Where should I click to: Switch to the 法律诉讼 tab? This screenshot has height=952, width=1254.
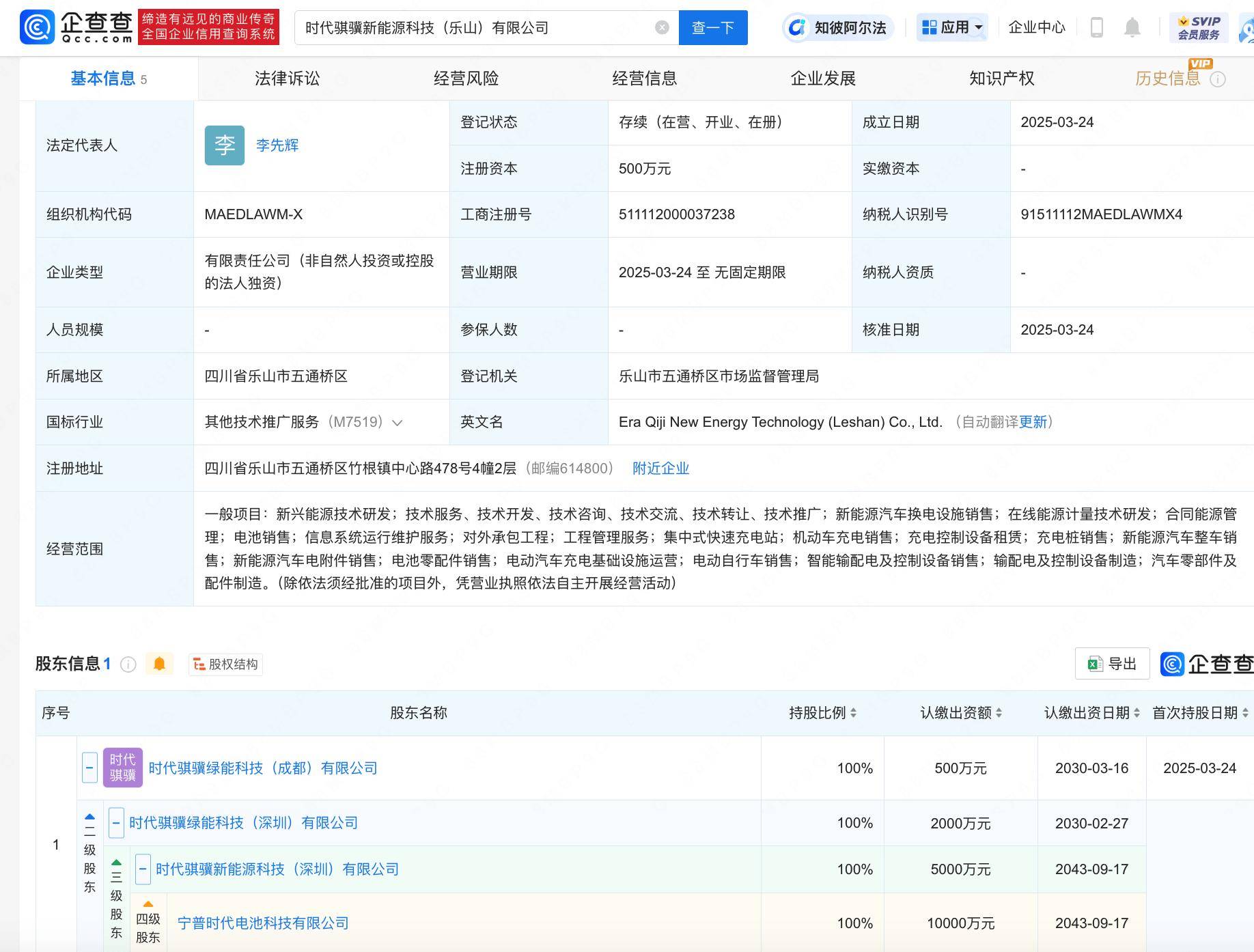point(286,78)
